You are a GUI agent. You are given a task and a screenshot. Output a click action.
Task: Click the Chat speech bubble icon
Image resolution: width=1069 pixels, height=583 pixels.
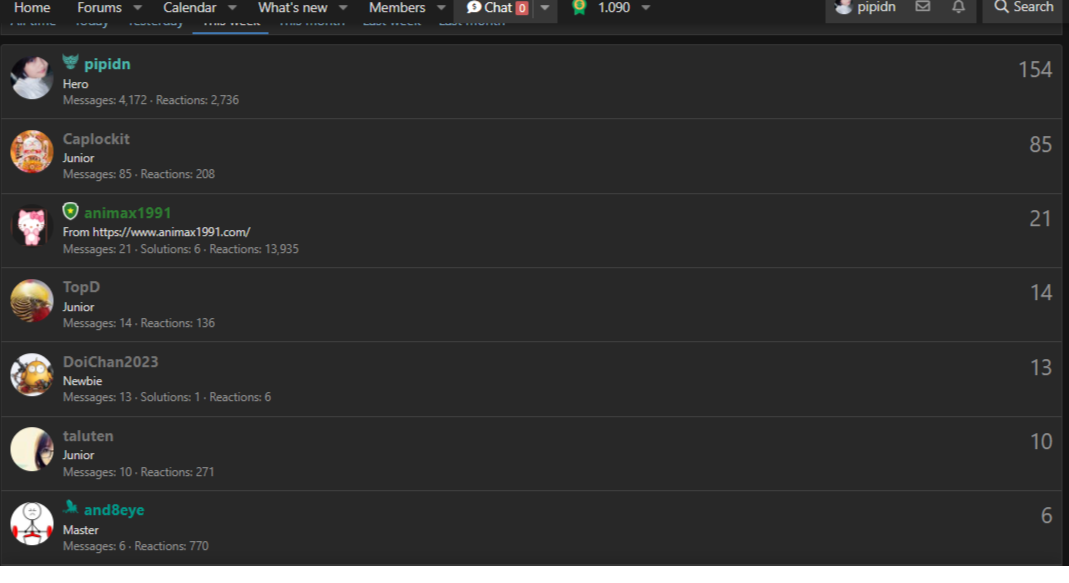click(x=474, y=7)
